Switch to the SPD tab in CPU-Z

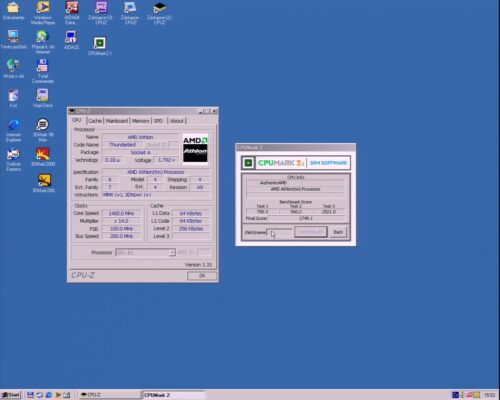click(158, 121)
